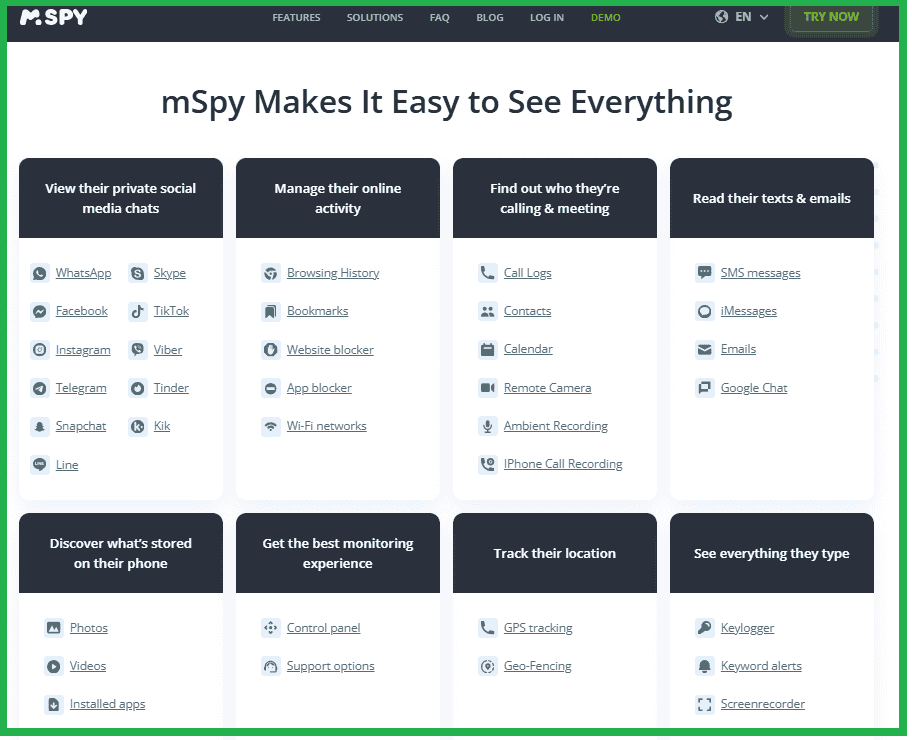Click the Geo-Fencing pin icon

[487, 666]
